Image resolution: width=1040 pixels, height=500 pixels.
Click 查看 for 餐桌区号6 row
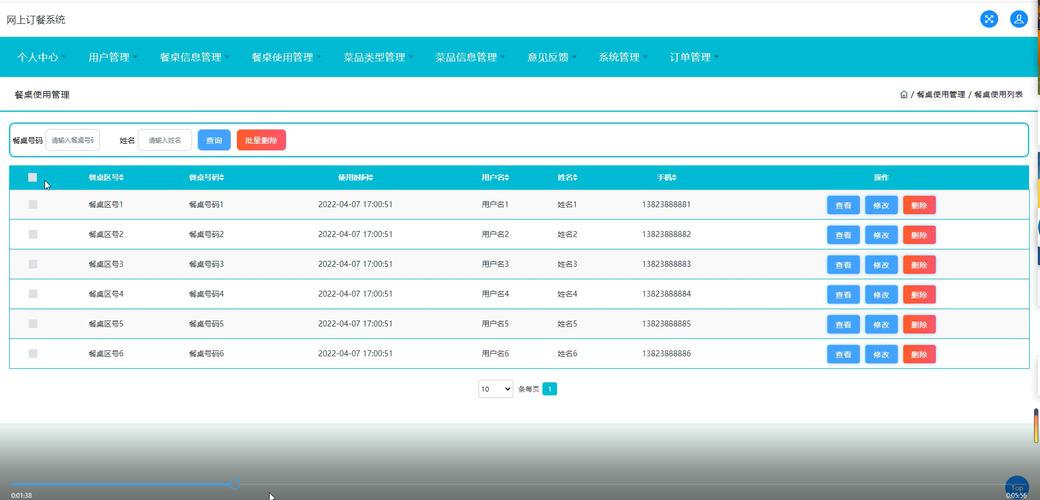(x=843, y=354)
